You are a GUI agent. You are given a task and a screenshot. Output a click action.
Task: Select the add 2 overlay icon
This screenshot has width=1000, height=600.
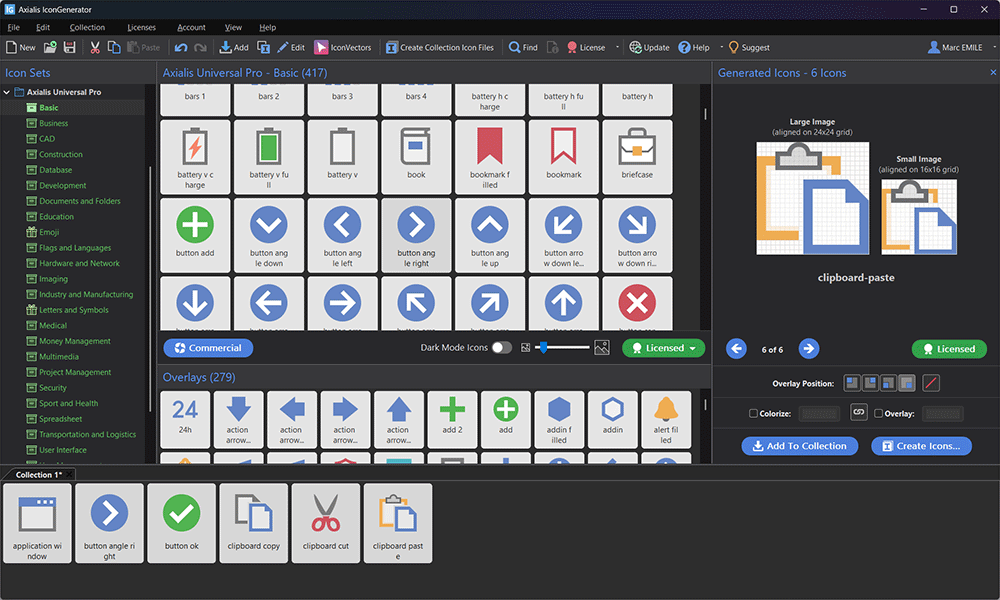[x=453, y=419]
